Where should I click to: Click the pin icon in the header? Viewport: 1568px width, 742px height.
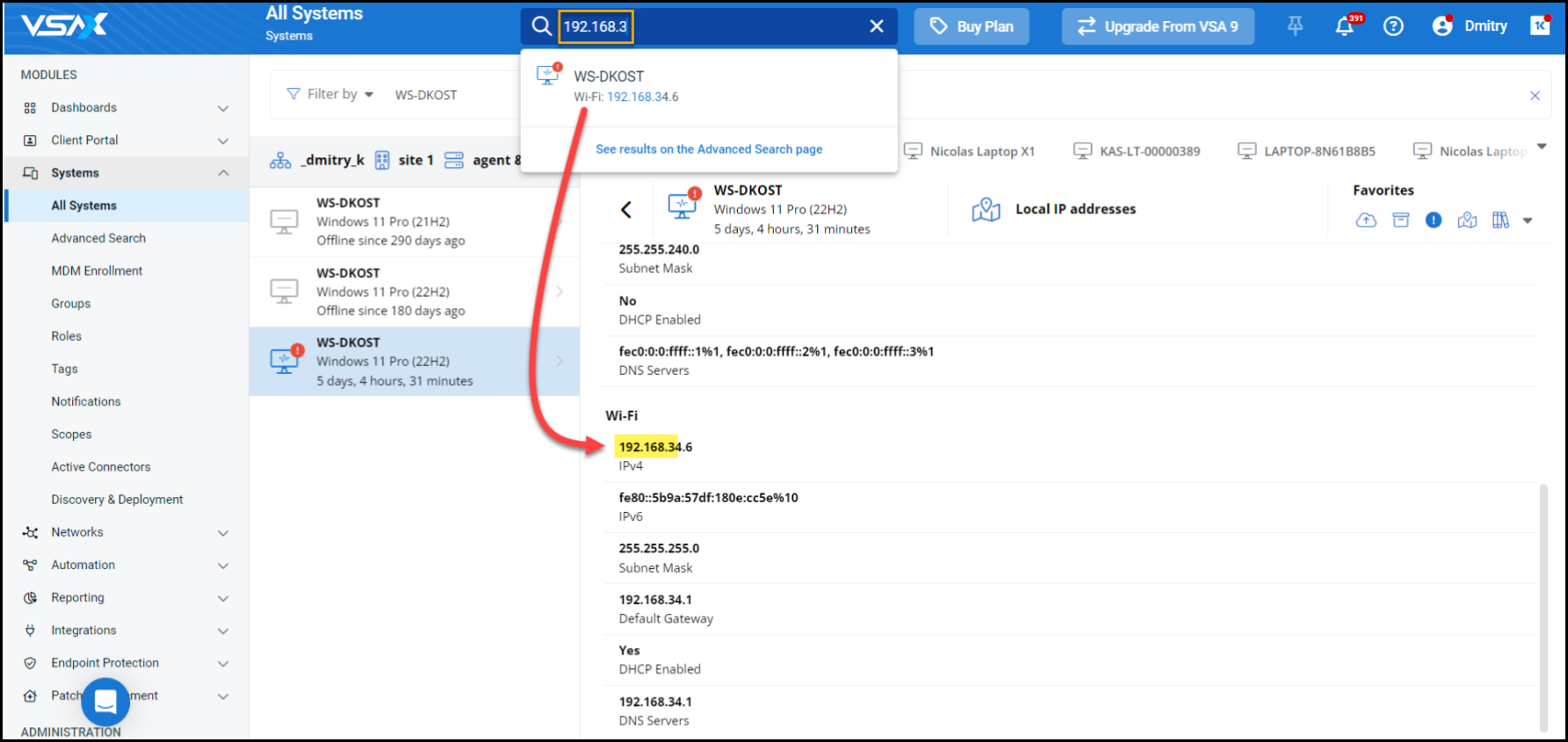point(1295,26)
